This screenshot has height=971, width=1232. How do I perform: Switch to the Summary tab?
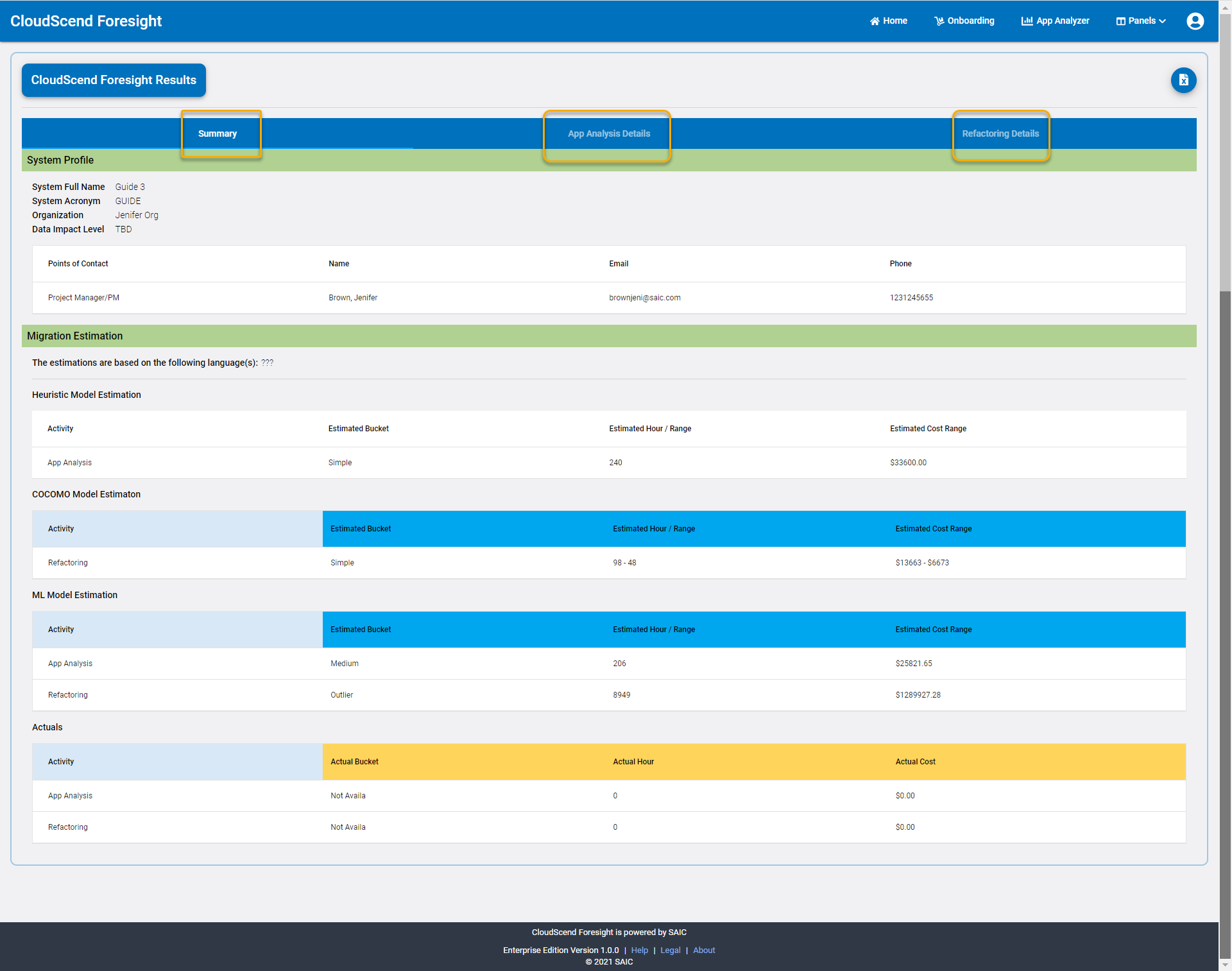(x=218, y=133)
